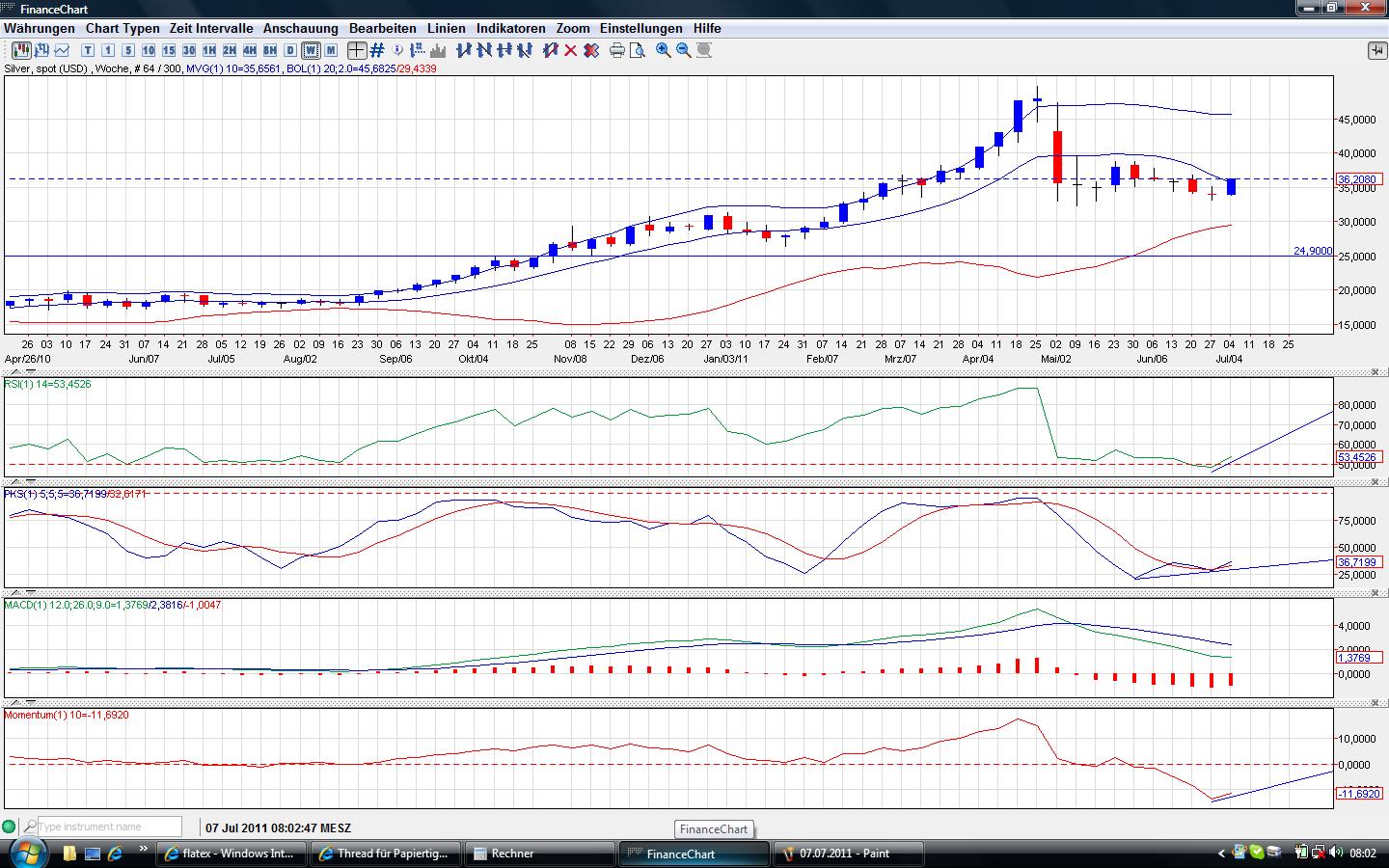Switch to the 2H interval
This screenshot has width=1389, height=868.
tap(230, 50)
